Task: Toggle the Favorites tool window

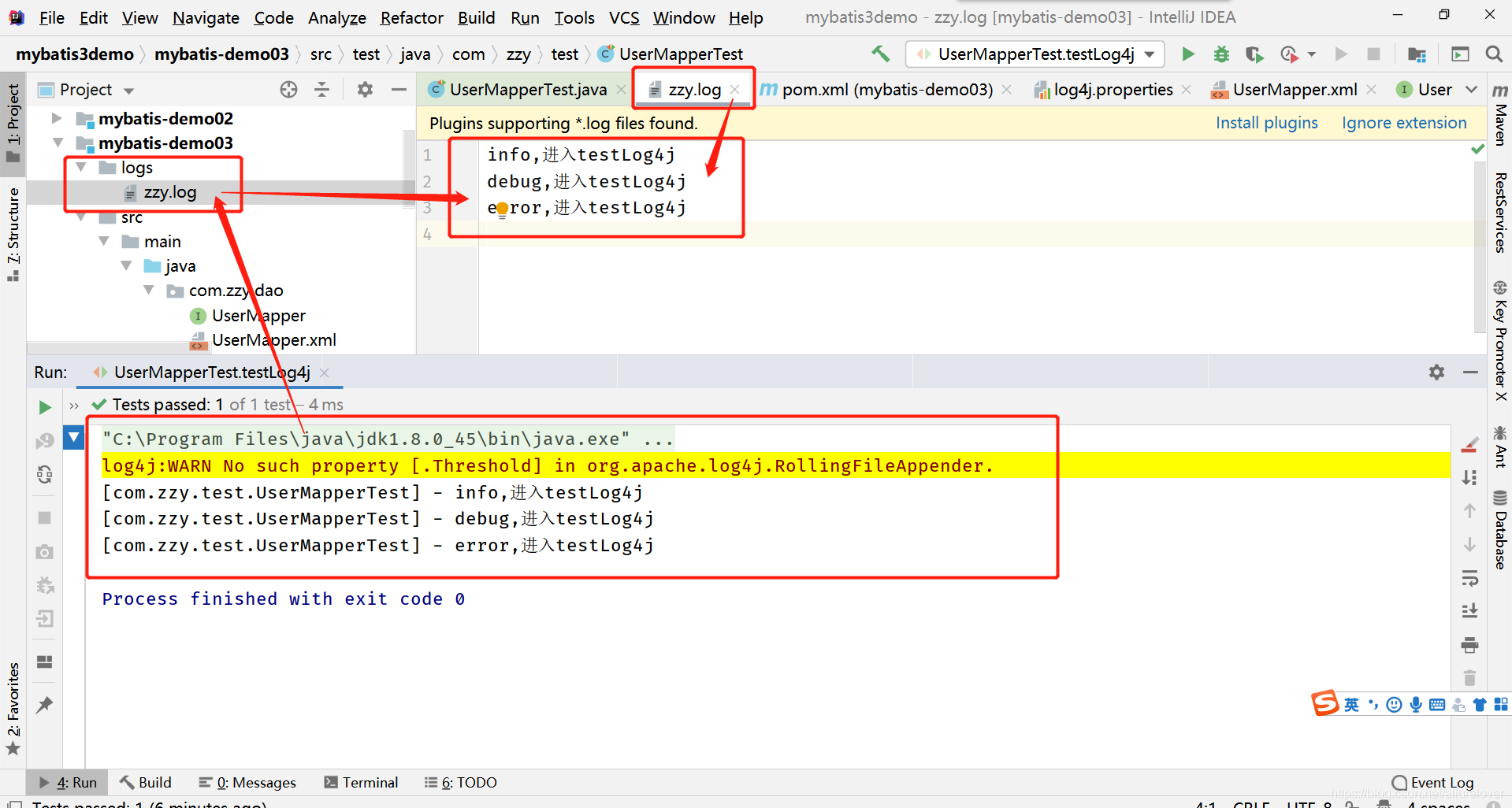Action: tap(13, 708)
